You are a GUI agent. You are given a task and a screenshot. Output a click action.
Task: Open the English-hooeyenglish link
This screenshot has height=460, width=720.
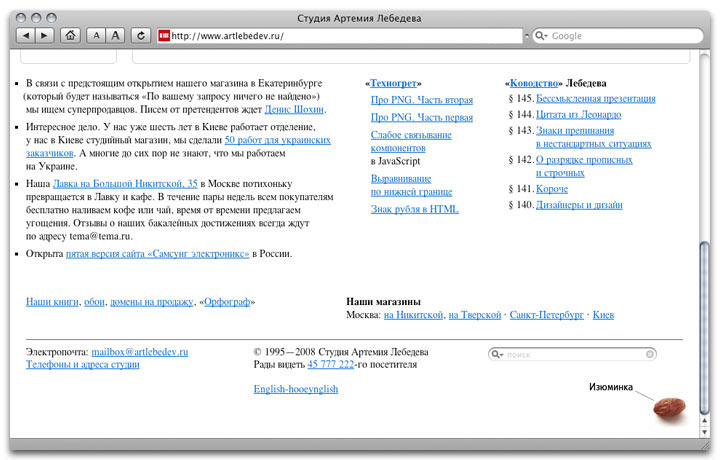[295, 389]
